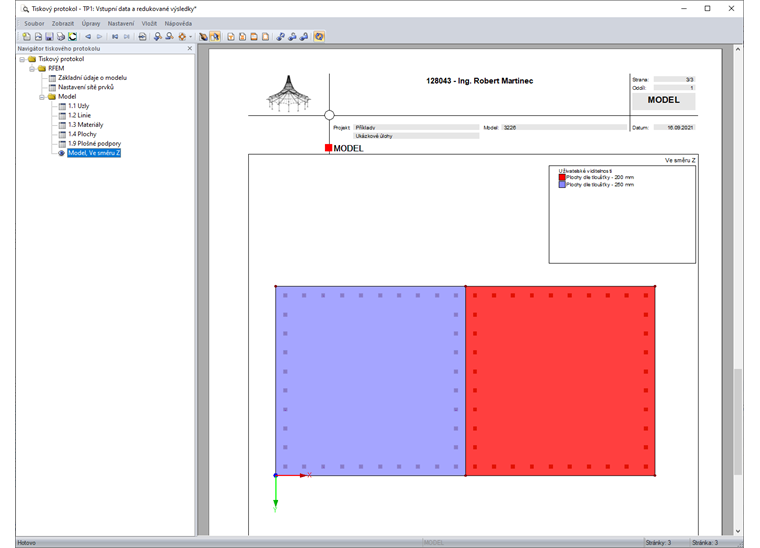
Task: Activate the highlighted selection mode icon
Action: click(215, 36)
